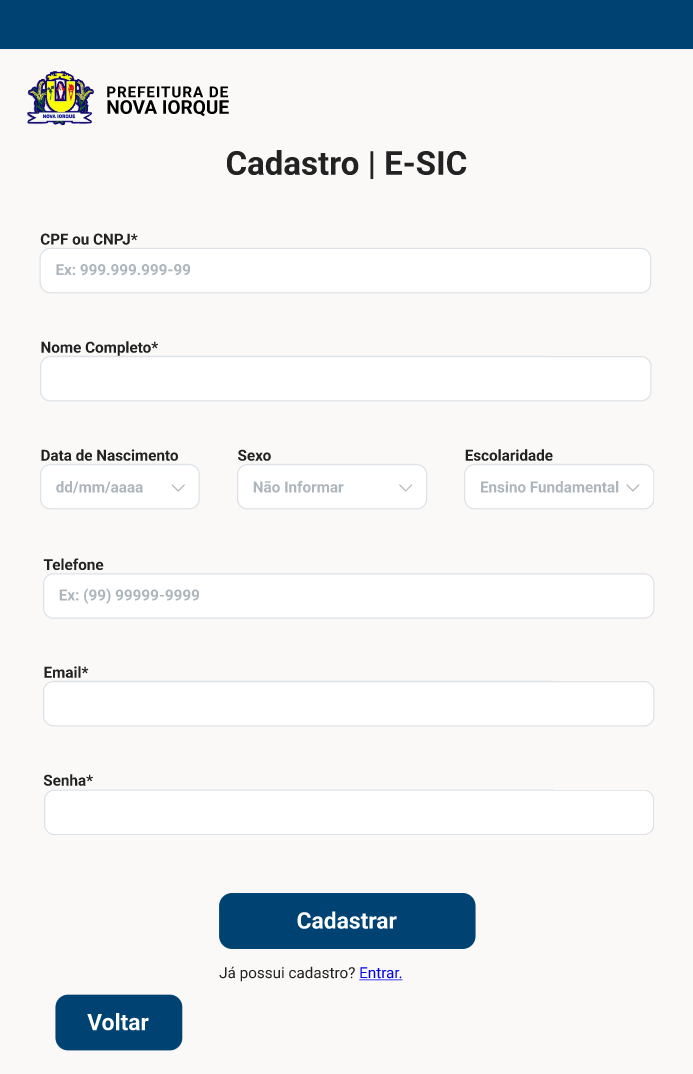Click the Nova Iorque coat of arms logo
Viewport: 693px width, 1074px height.
click(x=60, y=98)
